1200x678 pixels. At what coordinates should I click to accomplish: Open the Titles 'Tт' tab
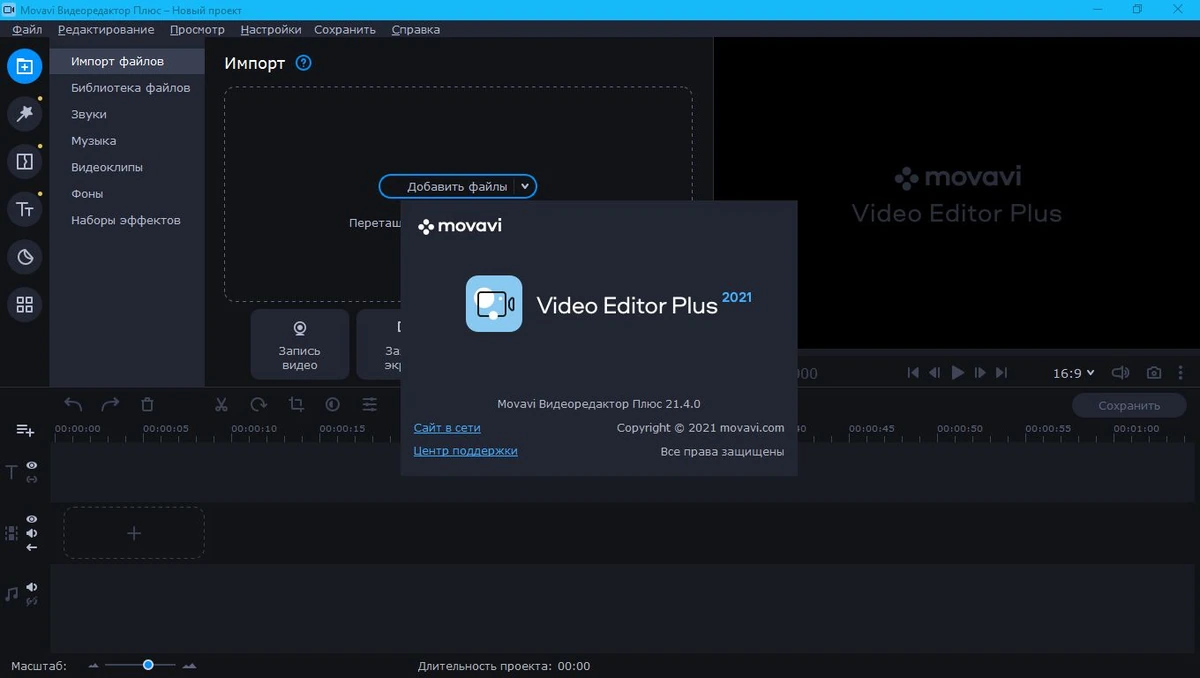point(25,209)
